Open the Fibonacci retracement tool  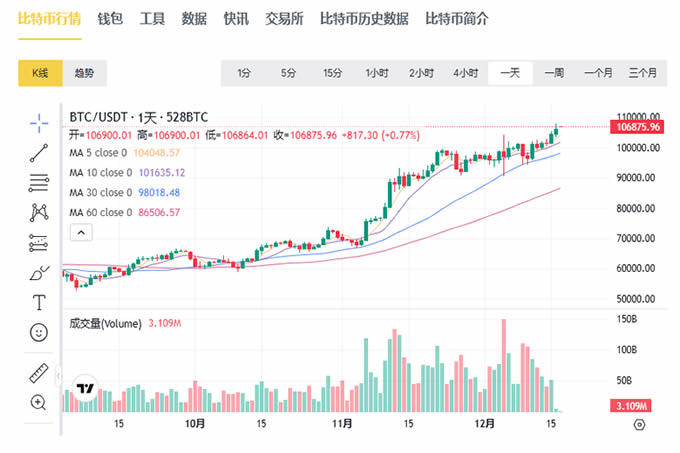(39, 182)
